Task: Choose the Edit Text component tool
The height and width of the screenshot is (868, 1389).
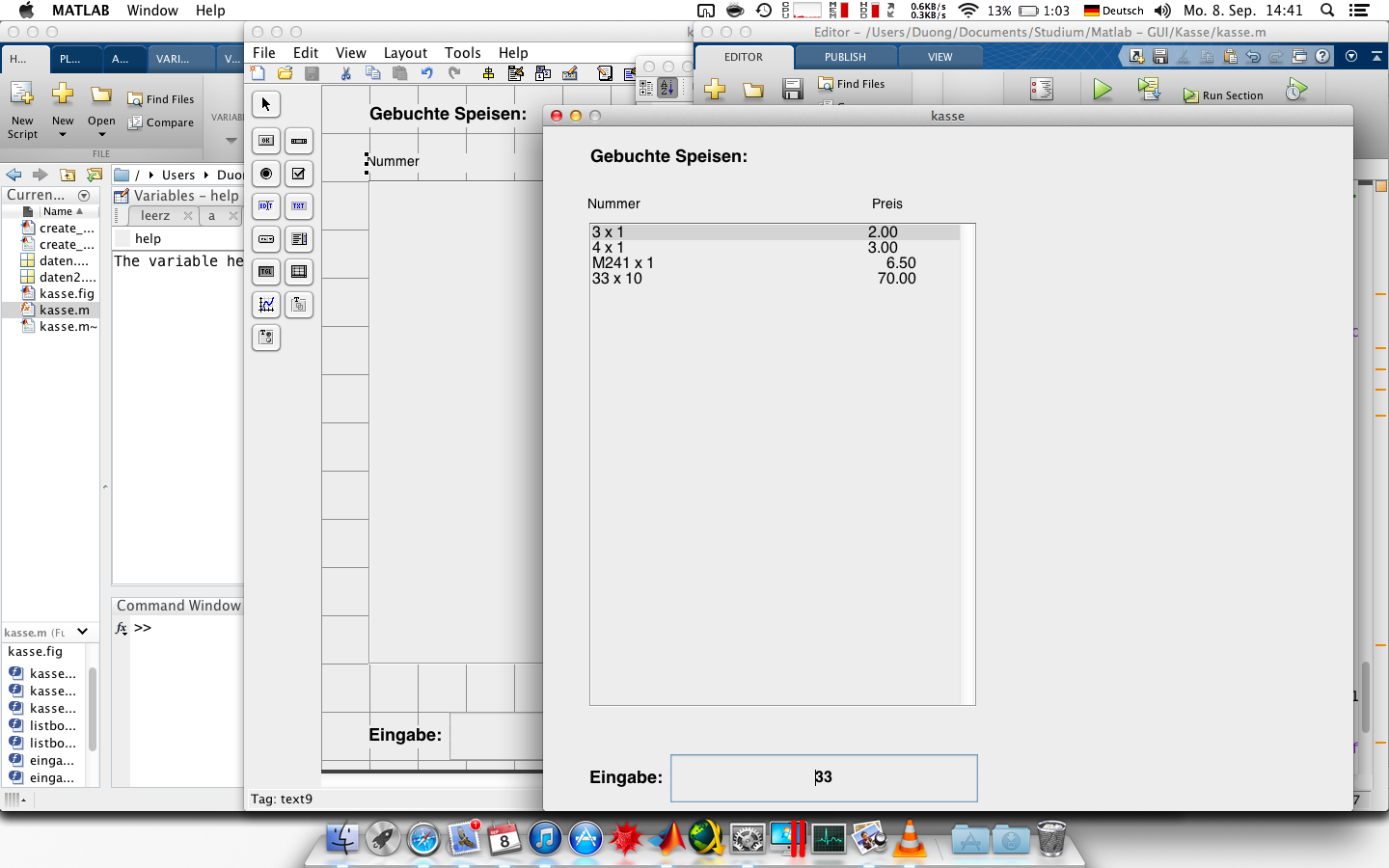Action: (x=266, y=206)
